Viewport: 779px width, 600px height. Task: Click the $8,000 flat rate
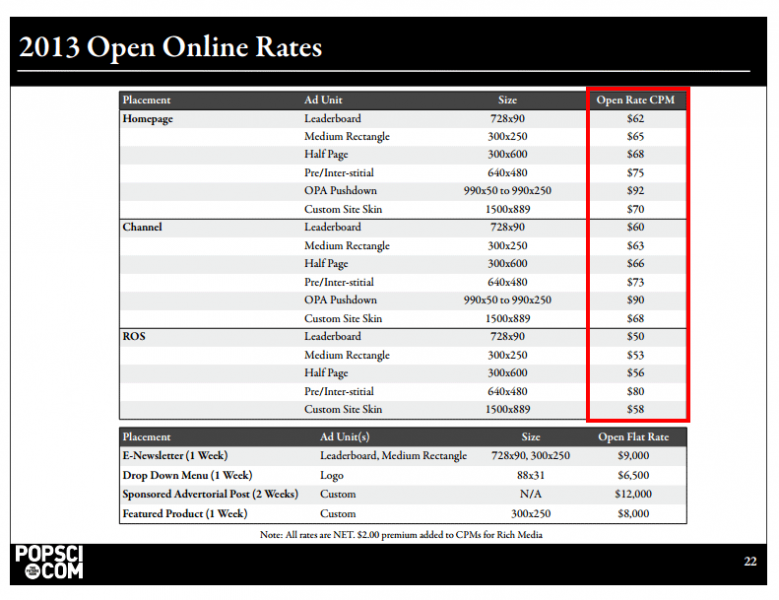point(633,514)
